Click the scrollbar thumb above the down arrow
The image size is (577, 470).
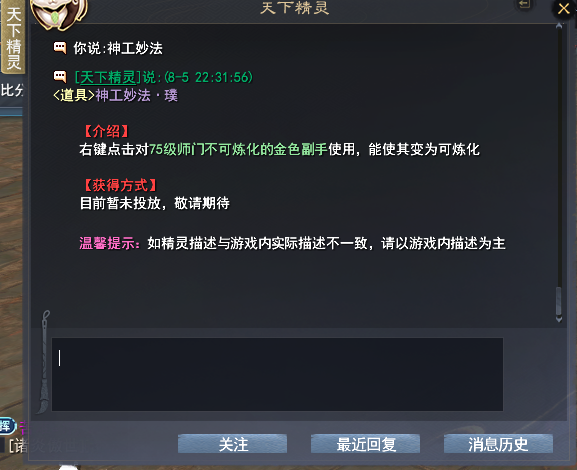tap(559, 301)
